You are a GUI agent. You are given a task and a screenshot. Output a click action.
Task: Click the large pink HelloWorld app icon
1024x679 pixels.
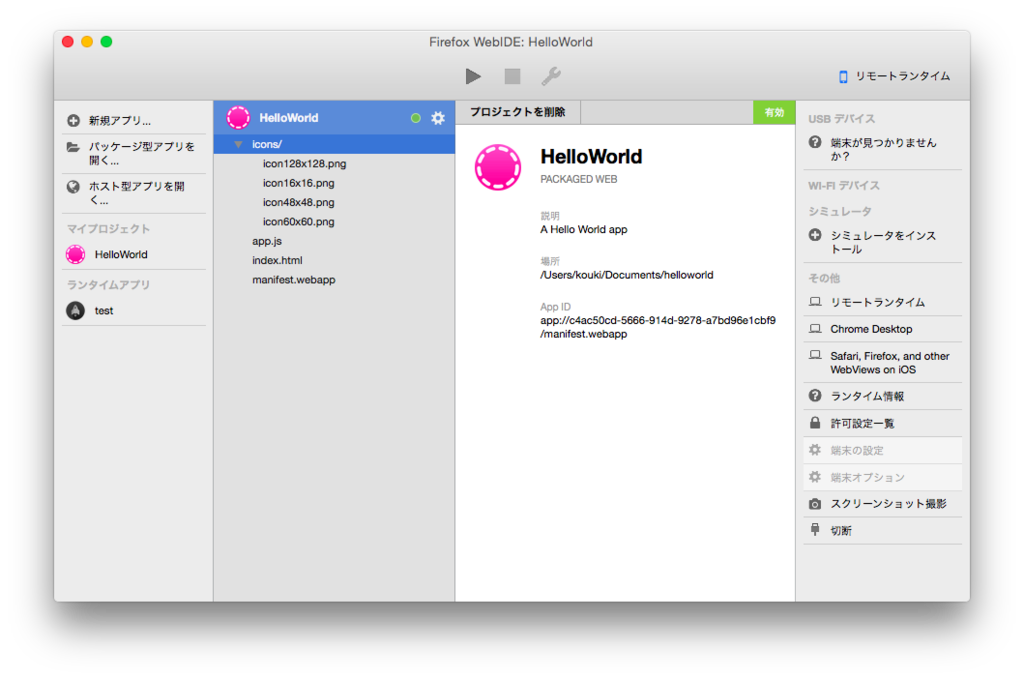(x=498, y=167)
